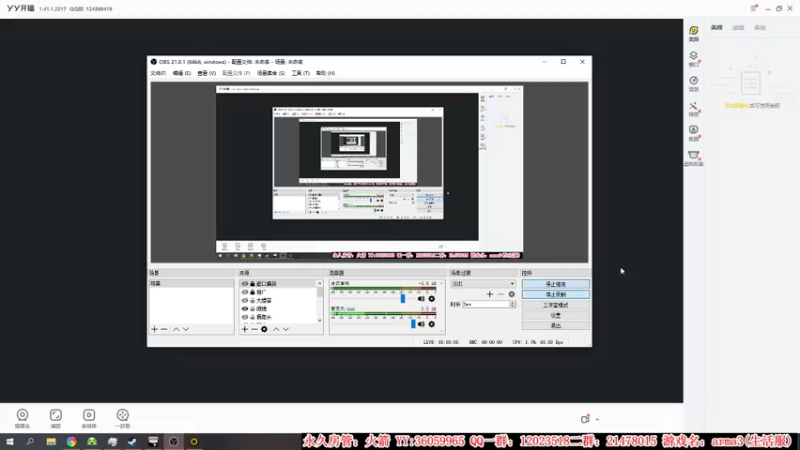Remove transition with minus in OBS transitions panel

click(501, 294)
